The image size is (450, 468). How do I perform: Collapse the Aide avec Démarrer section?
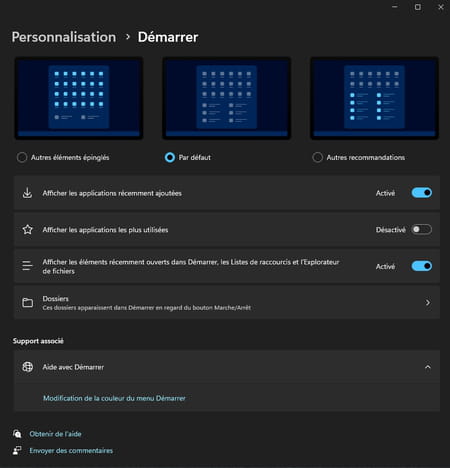click(x=428, y=367)
